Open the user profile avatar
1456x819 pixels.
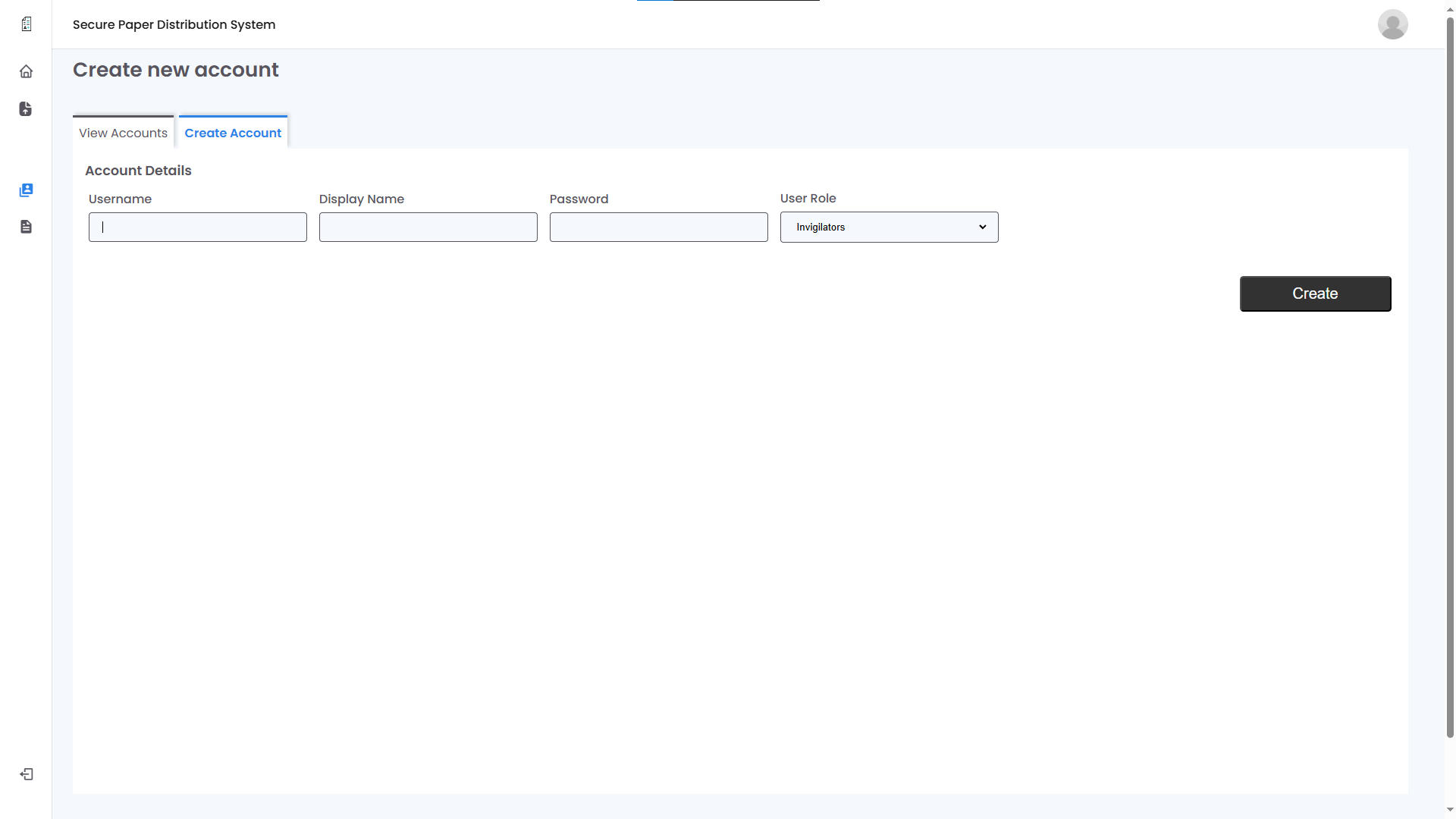coord(1392,24)
